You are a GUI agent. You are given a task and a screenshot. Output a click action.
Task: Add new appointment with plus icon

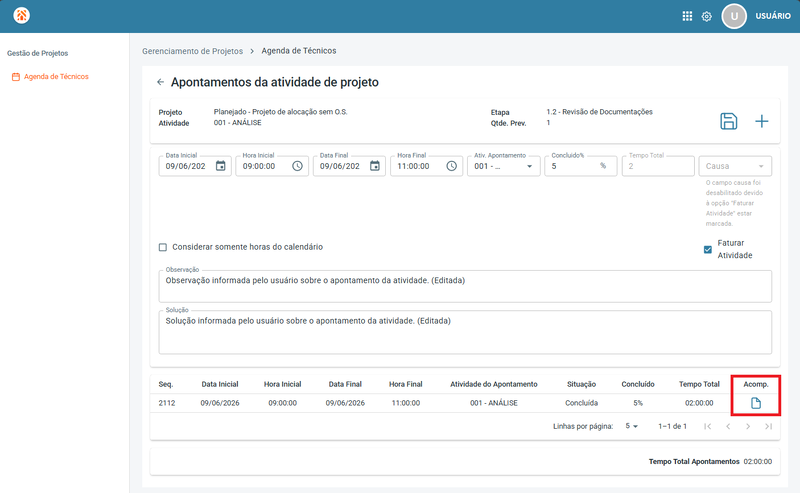pos(761,121)
